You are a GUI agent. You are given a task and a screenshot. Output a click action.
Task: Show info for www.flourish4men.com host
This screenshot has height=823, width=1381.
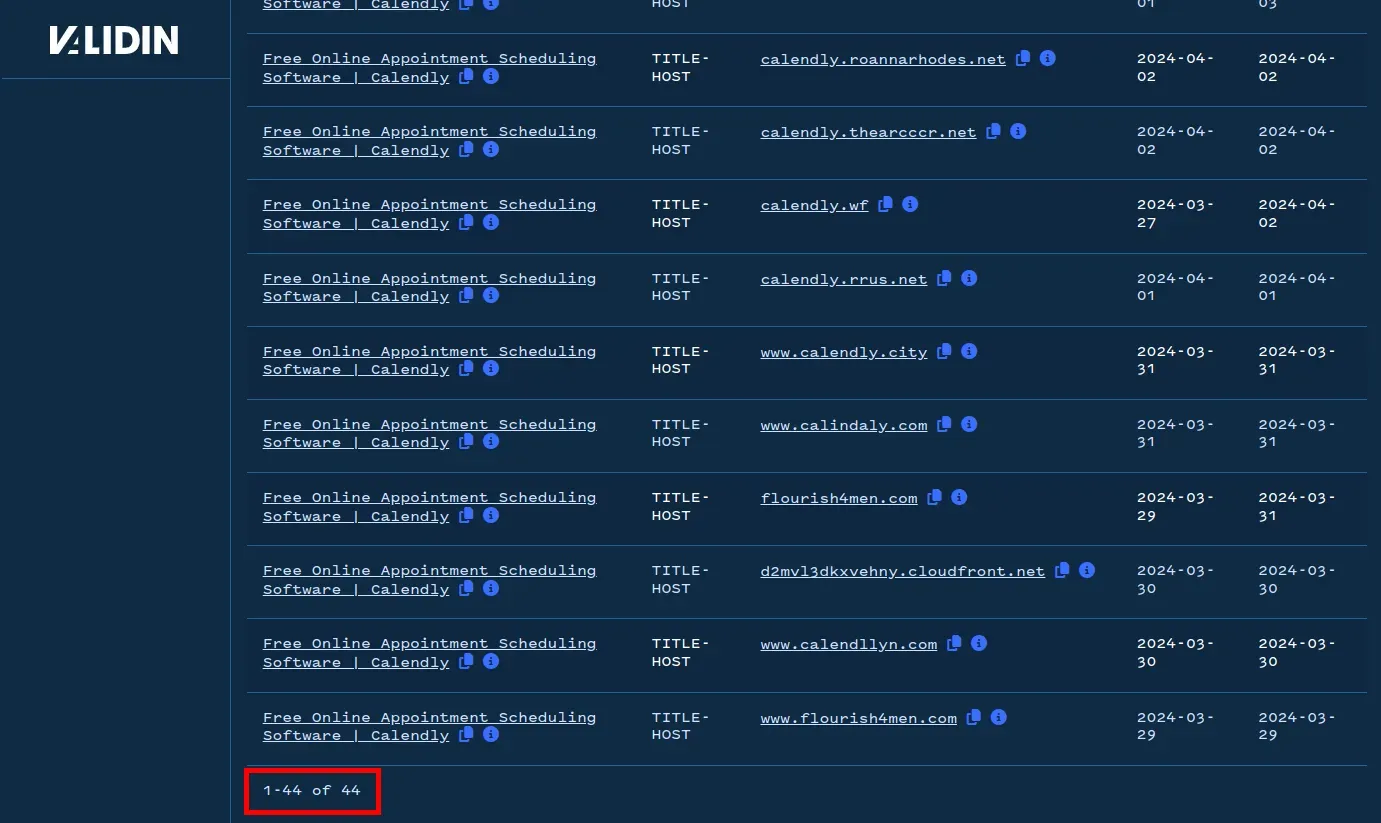click(998, 717)
